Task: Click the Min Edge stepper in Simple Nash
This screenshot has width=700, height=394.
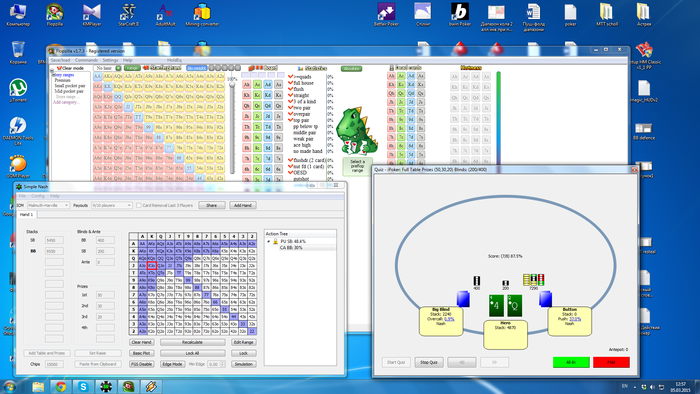Action: click(x=222, y=364)
